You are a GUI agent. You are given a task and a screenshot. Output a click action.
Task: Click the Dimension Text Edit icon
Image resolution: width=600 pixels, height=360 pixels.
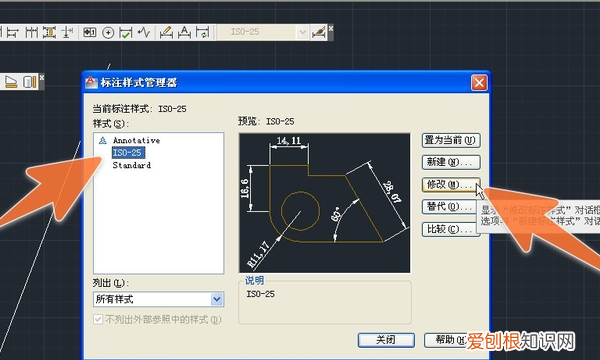coord(184,33)
